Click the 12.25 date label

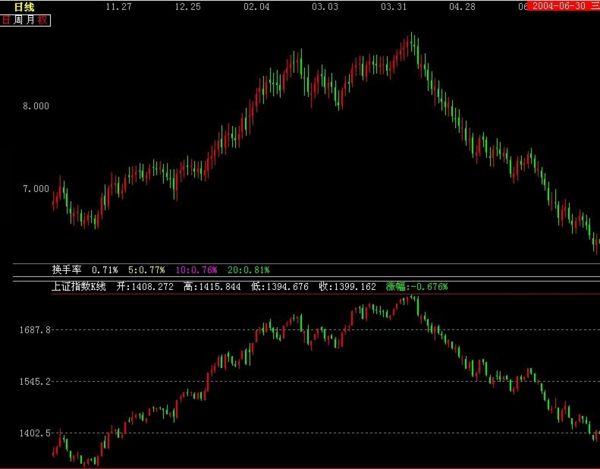click(x=188, y=7)
